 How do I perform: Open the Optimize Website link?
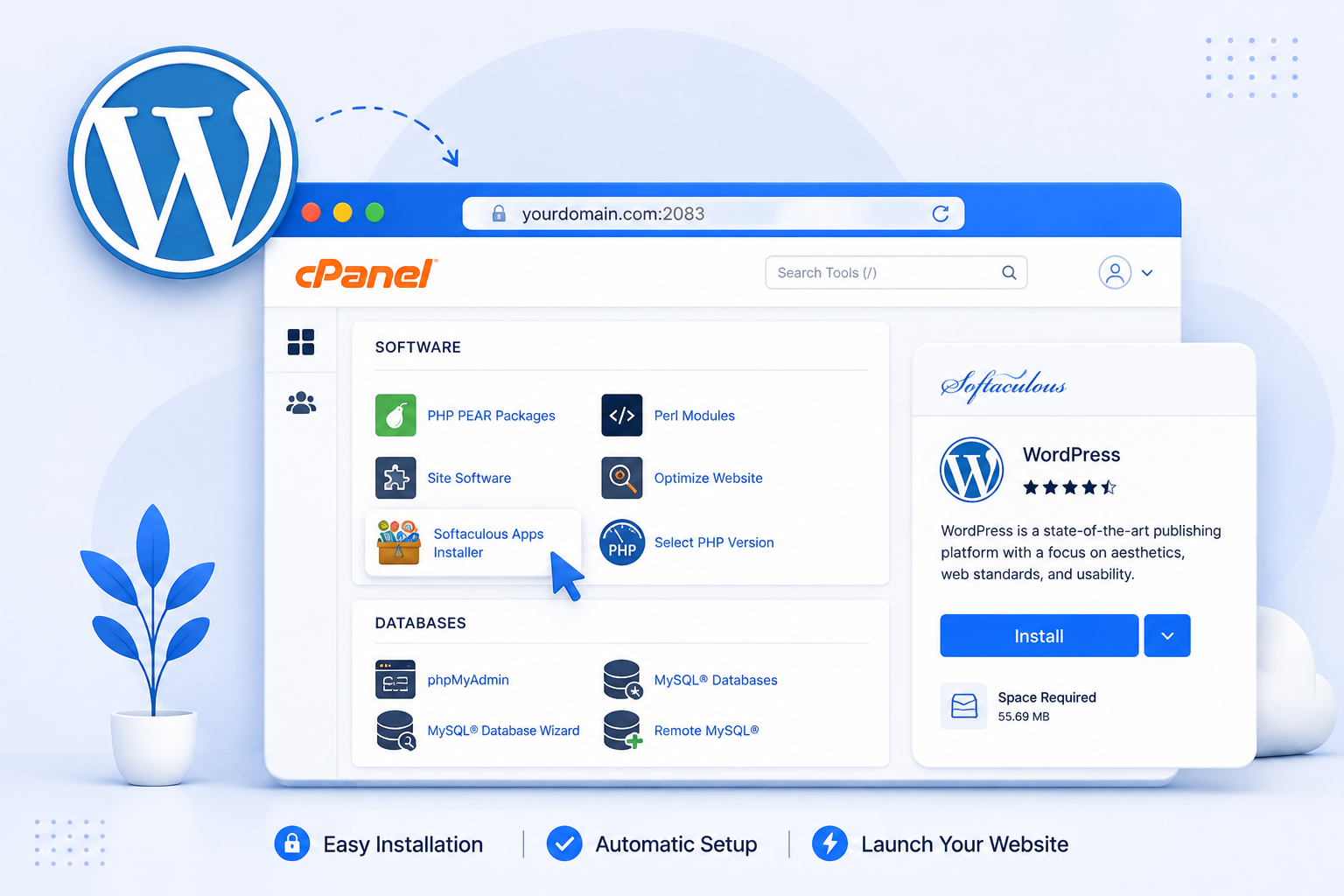(x=709, y=478)
